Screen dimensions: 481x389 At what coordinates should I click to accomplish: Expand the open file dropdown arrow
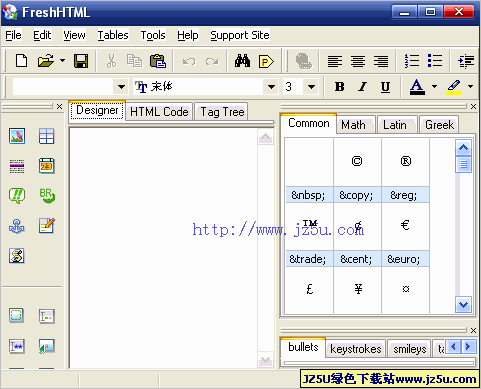point(62,61)
